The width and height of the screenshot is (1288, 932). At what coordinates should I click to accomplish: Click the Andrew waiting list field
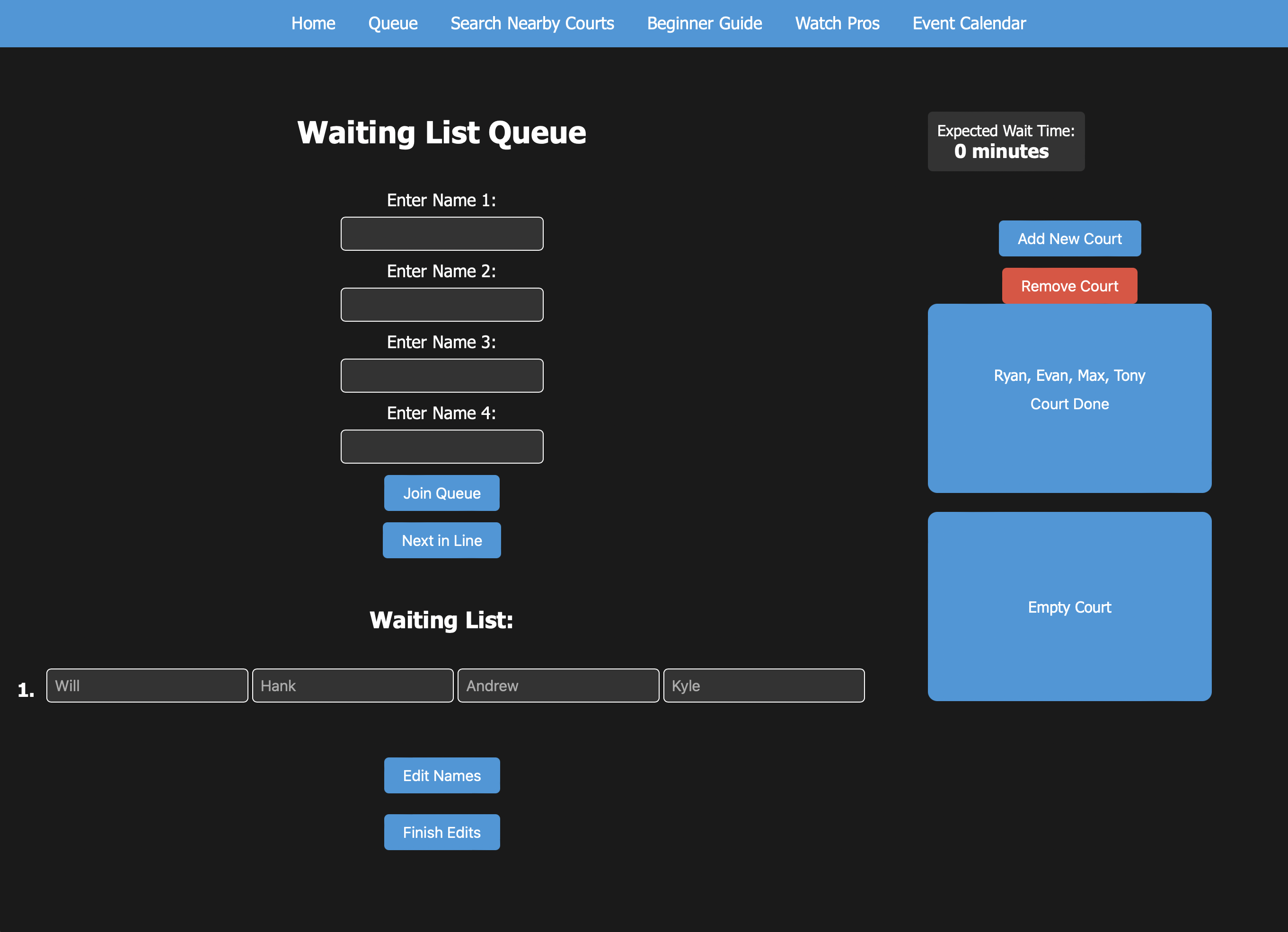(558, 686)
